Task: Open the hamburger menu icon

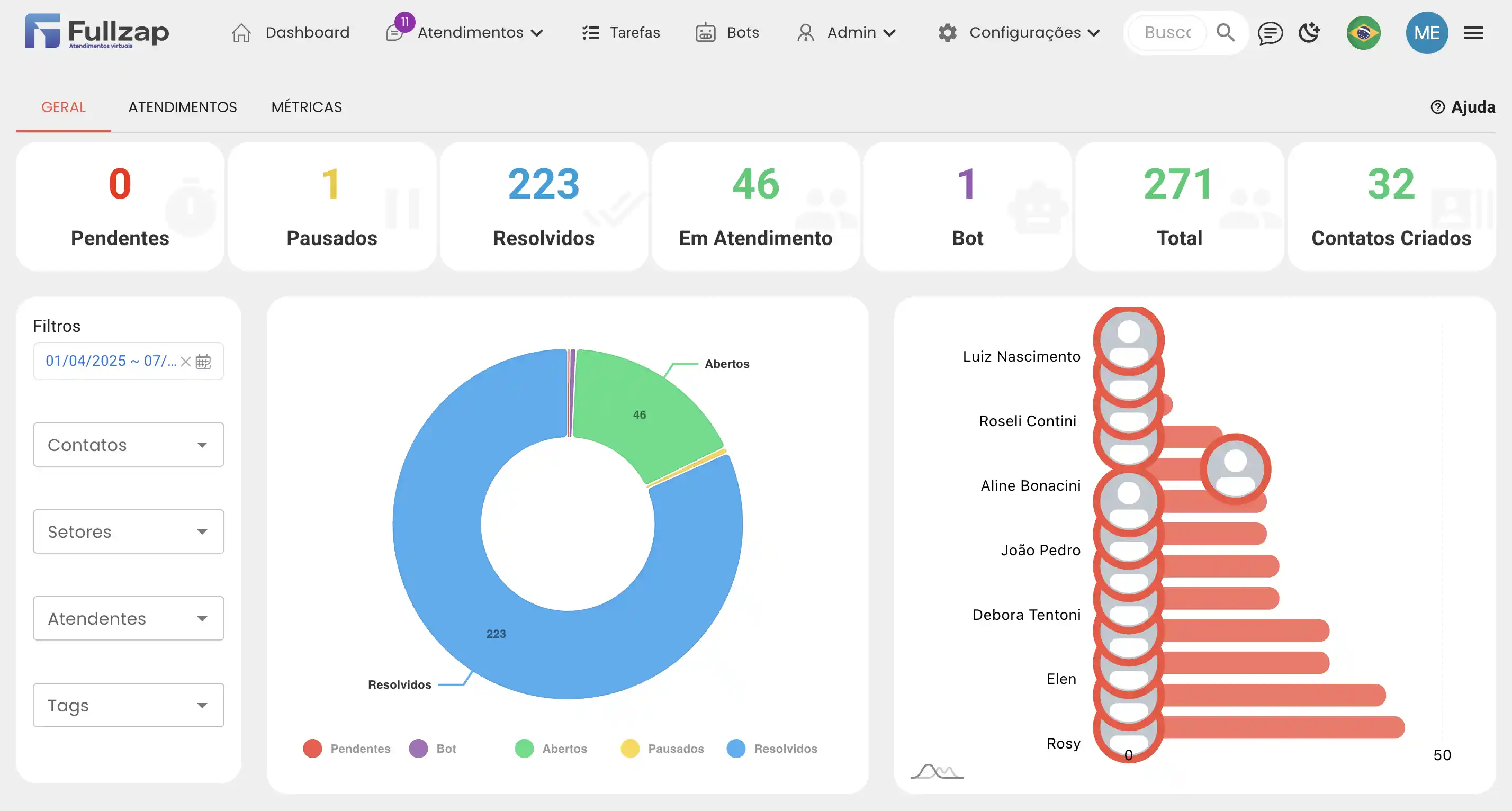Action: [1473, 33]
